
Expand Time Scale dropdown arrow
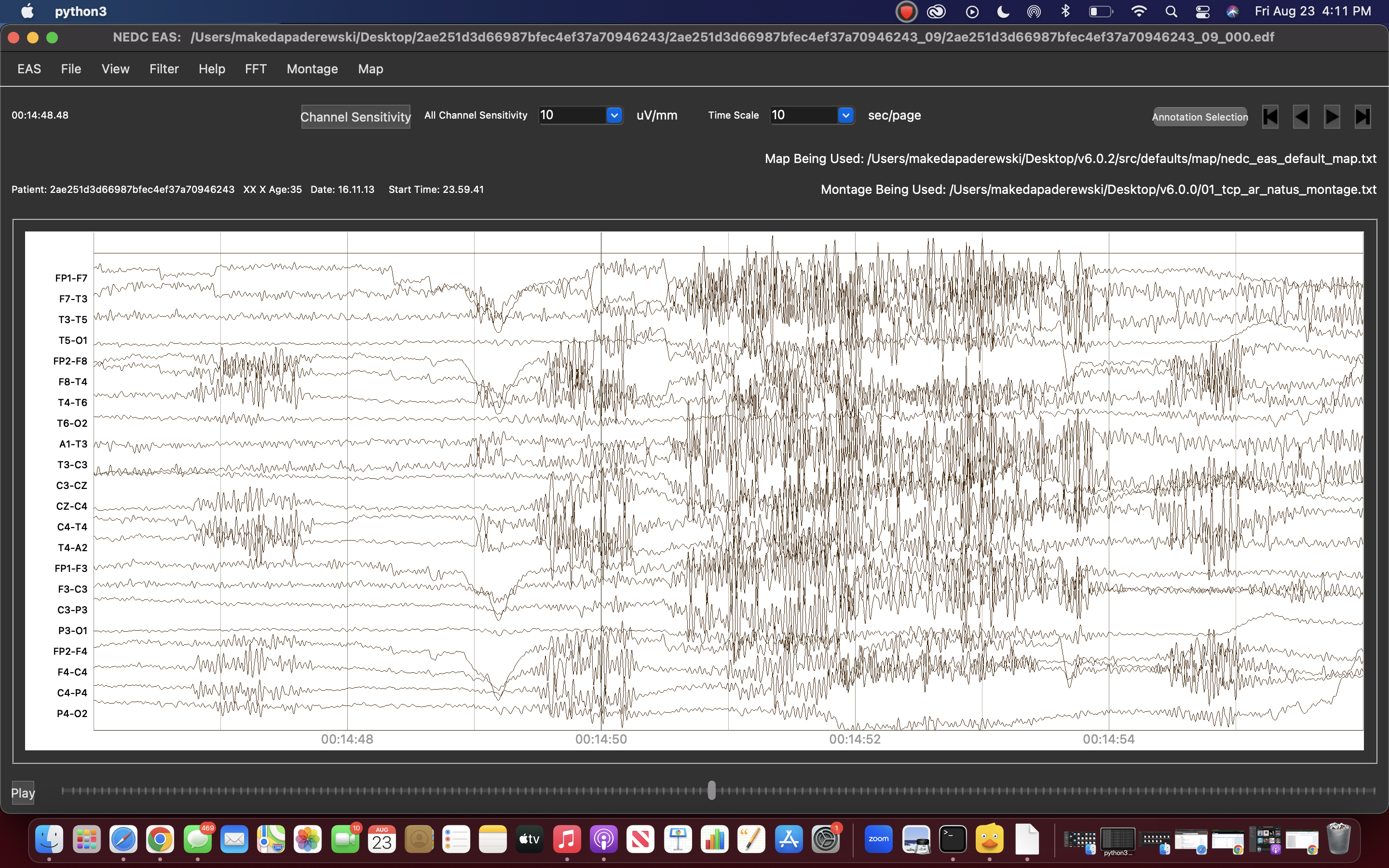(845, 115)
